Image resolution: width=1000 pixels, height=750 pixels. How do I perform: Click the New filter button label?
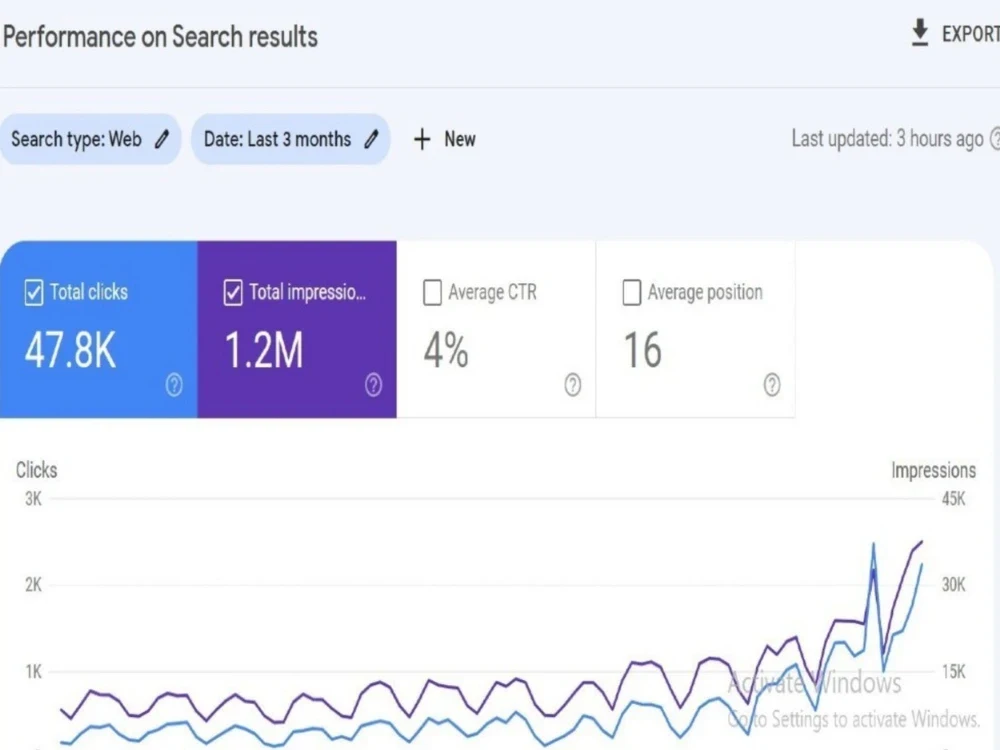(460, 139)
